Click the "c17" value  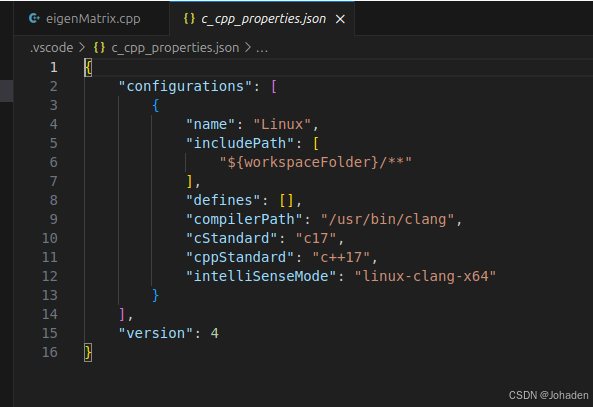point(316,238)
